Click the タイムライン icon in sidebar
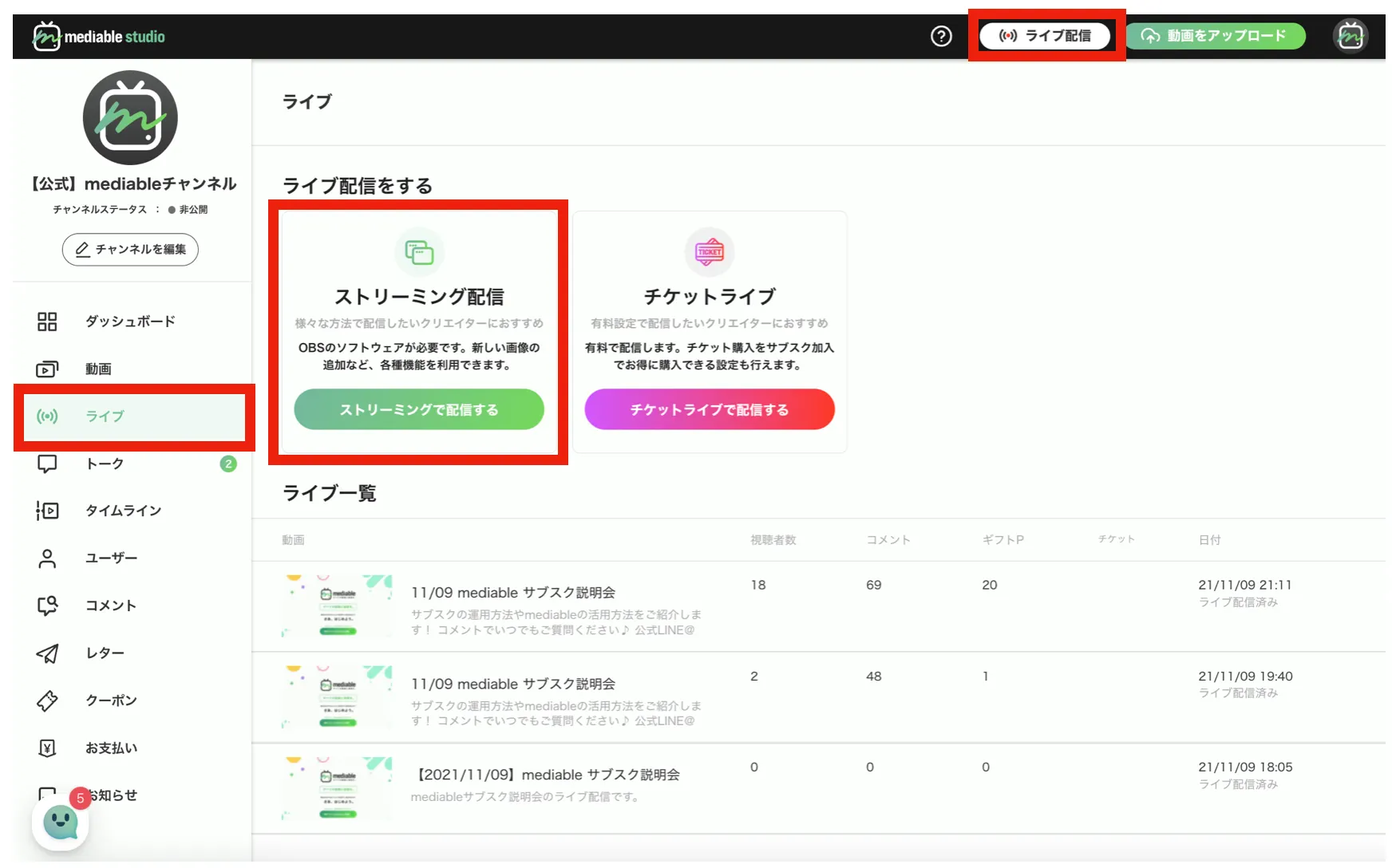 (47, 511)
